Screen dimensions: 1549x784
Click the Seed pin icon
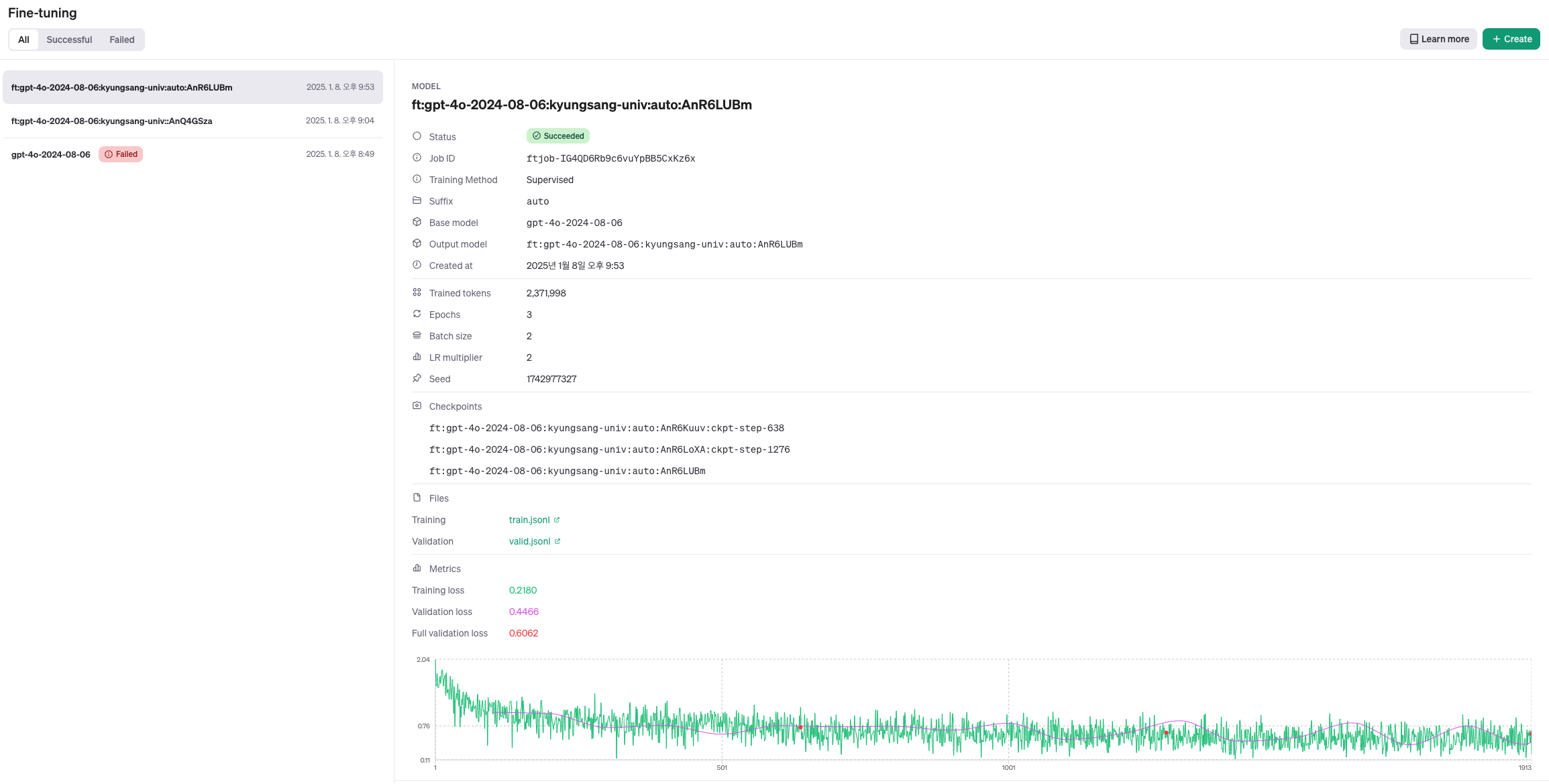[417, 378]
